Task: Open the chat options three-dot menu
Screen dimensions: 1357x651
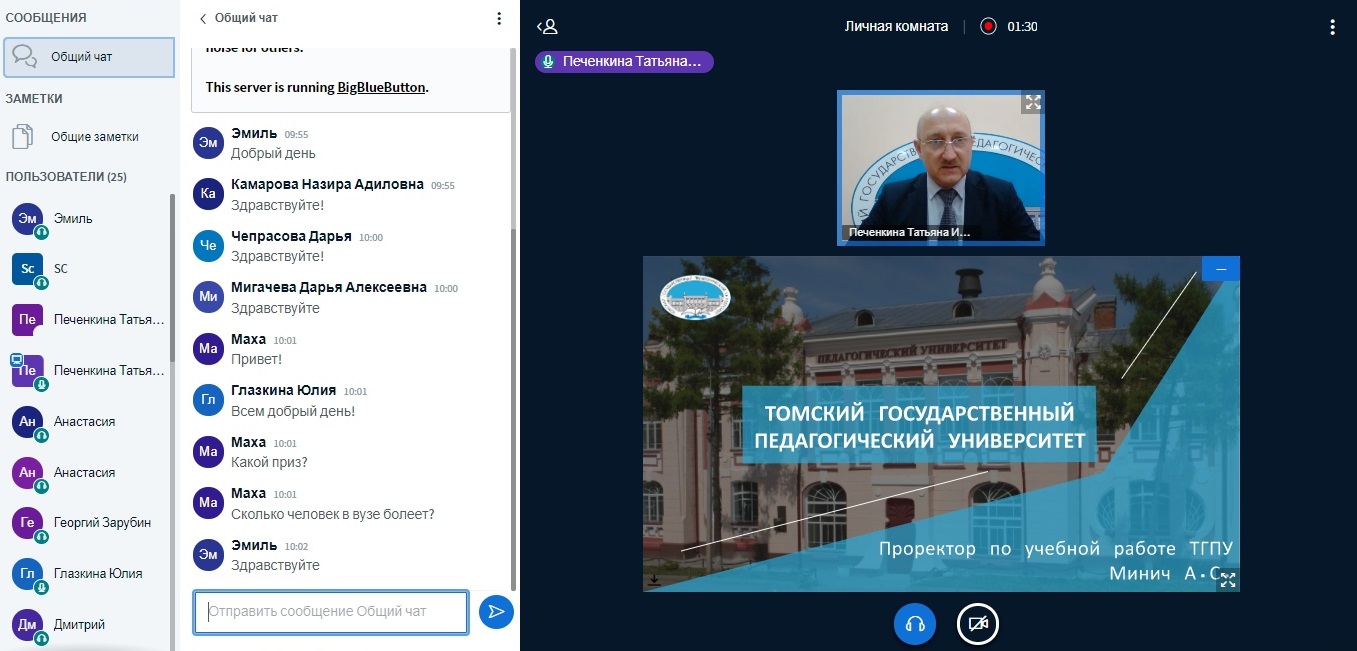Action: click(x=499, y=18)
